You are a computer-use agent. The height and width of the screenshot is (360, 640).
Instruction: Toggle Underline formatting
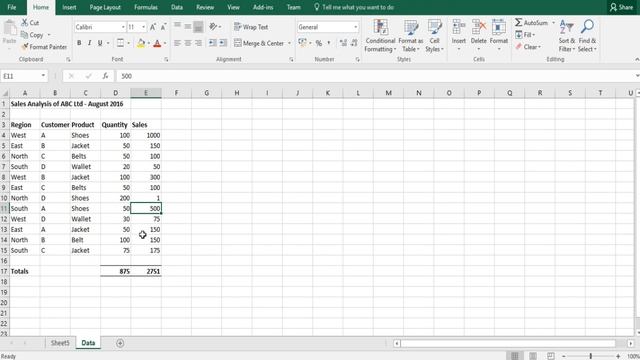coord(100,43)
